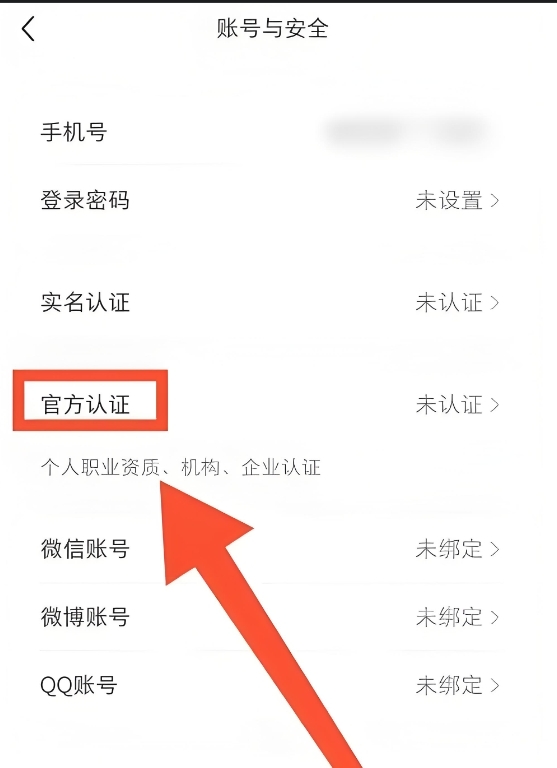Viewport: 557px width, 768px height.
Task: Expand chevron next to 未设置
Action: coord(494,200)
